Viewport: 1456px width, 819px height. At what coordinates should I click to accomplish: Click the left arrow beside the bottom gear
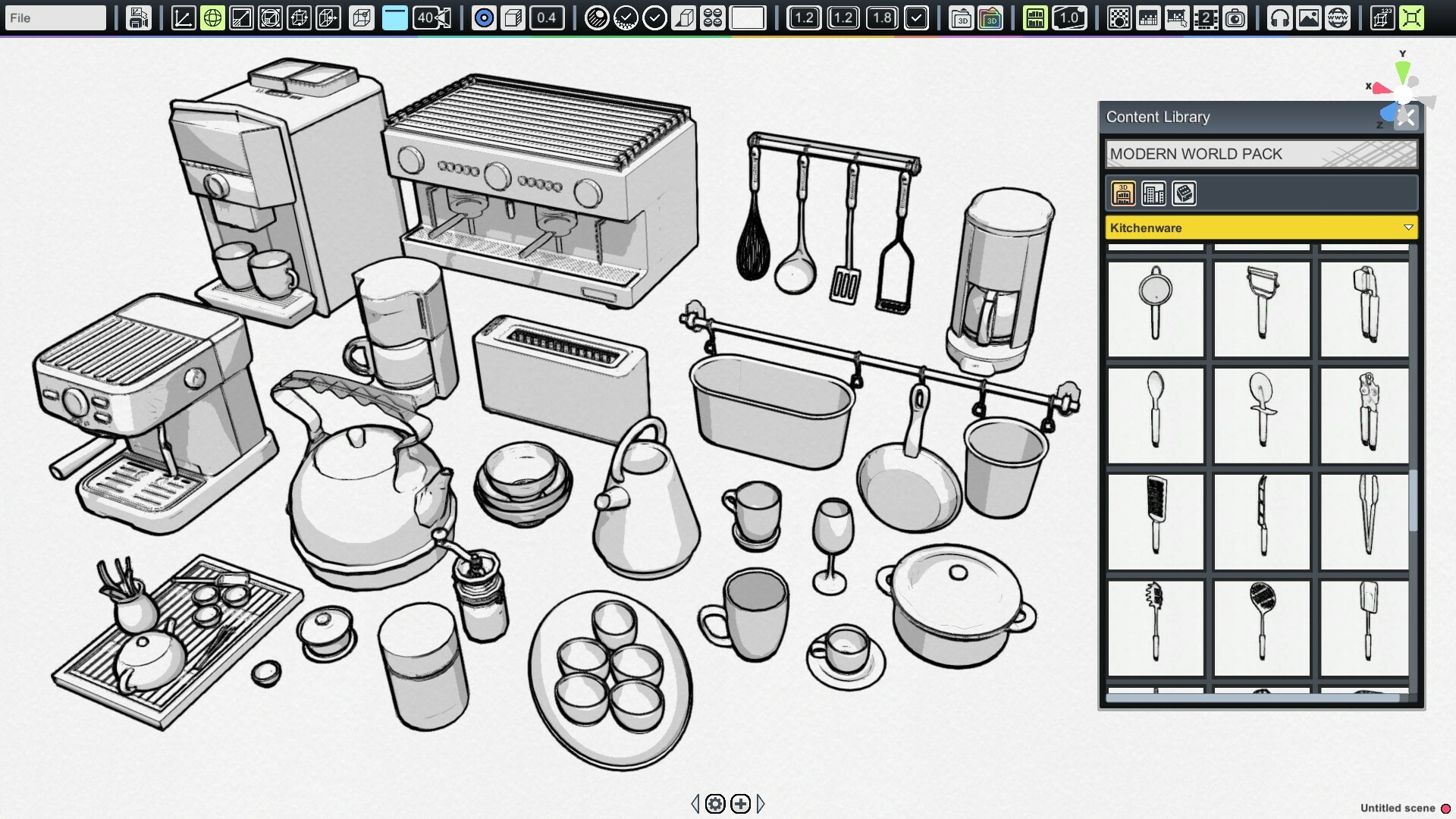coord(695,803)
